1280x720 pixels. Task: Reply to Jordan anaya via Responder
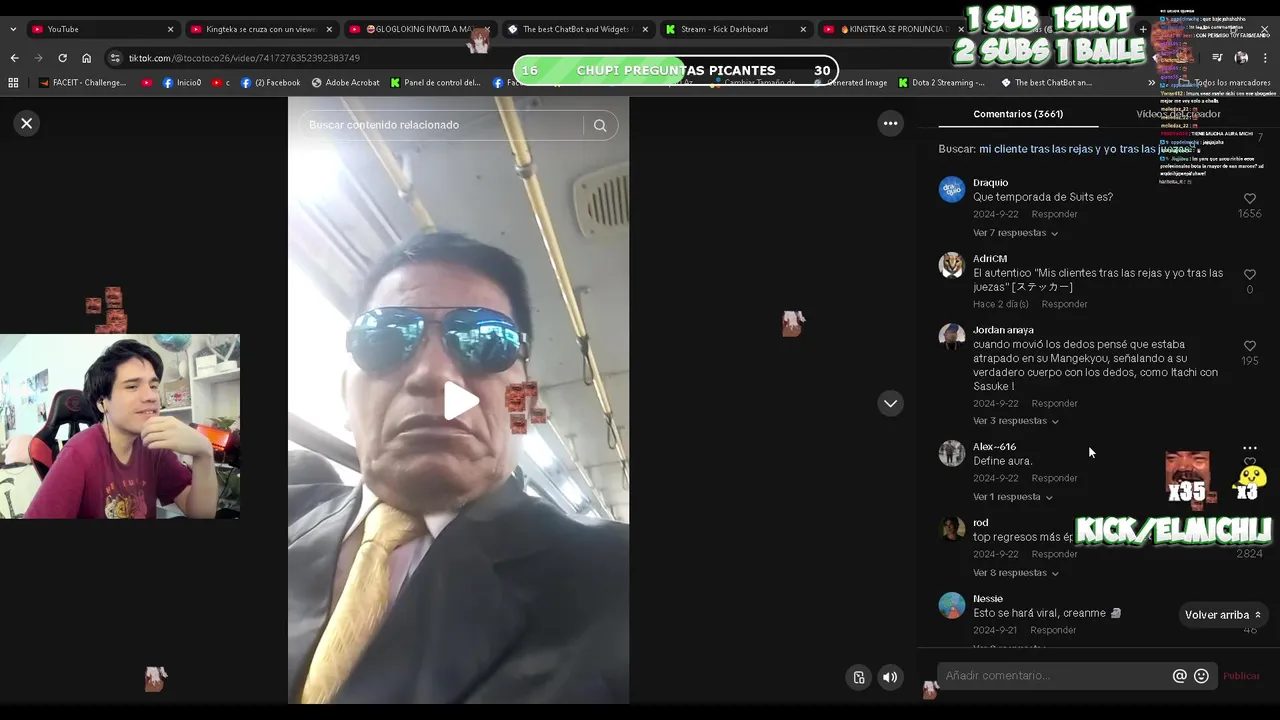[x=1054, y=403]
